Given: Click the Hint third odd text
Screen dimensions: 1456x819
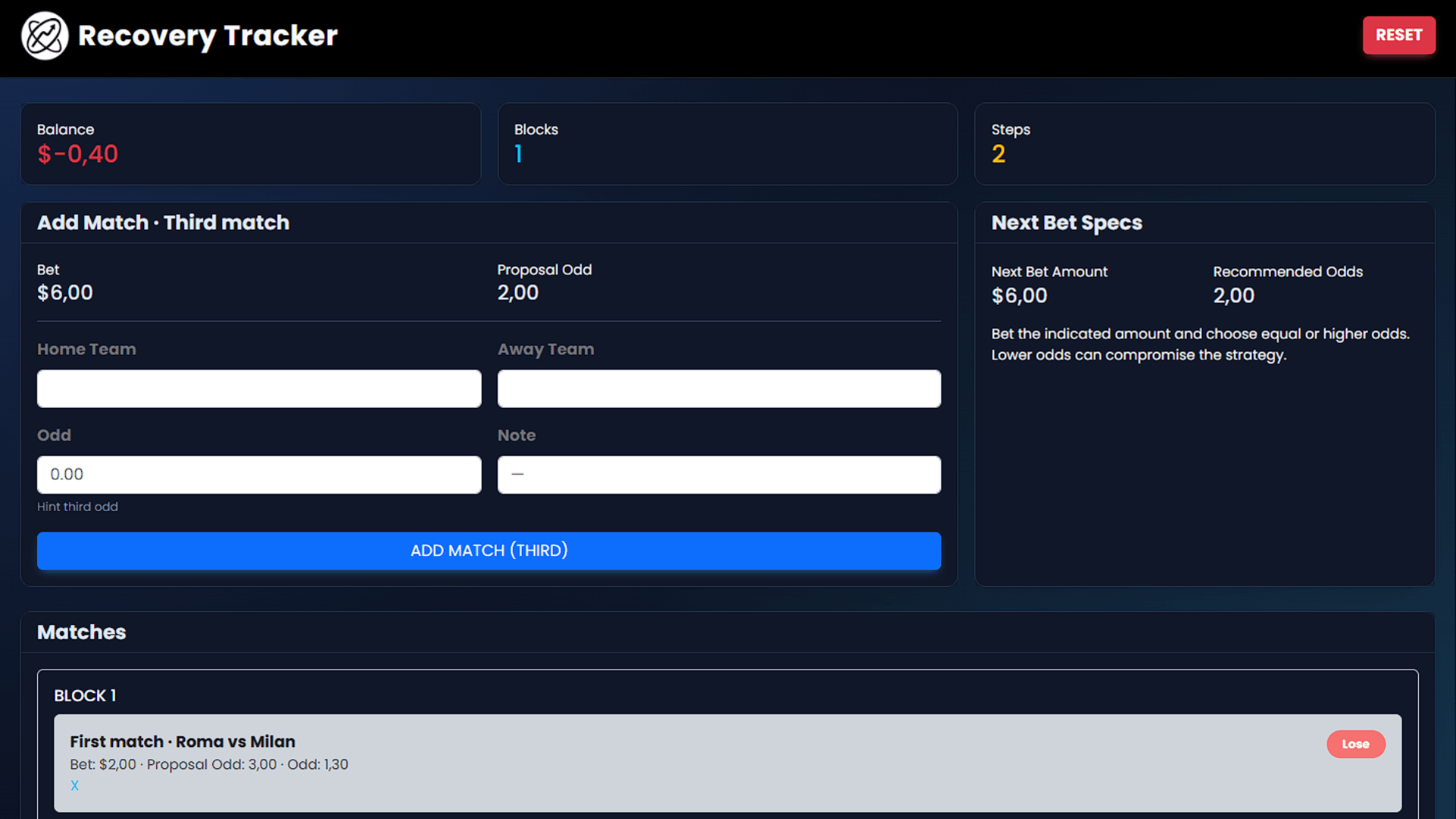Looking at the screenshot, I should tap(77, 507).
